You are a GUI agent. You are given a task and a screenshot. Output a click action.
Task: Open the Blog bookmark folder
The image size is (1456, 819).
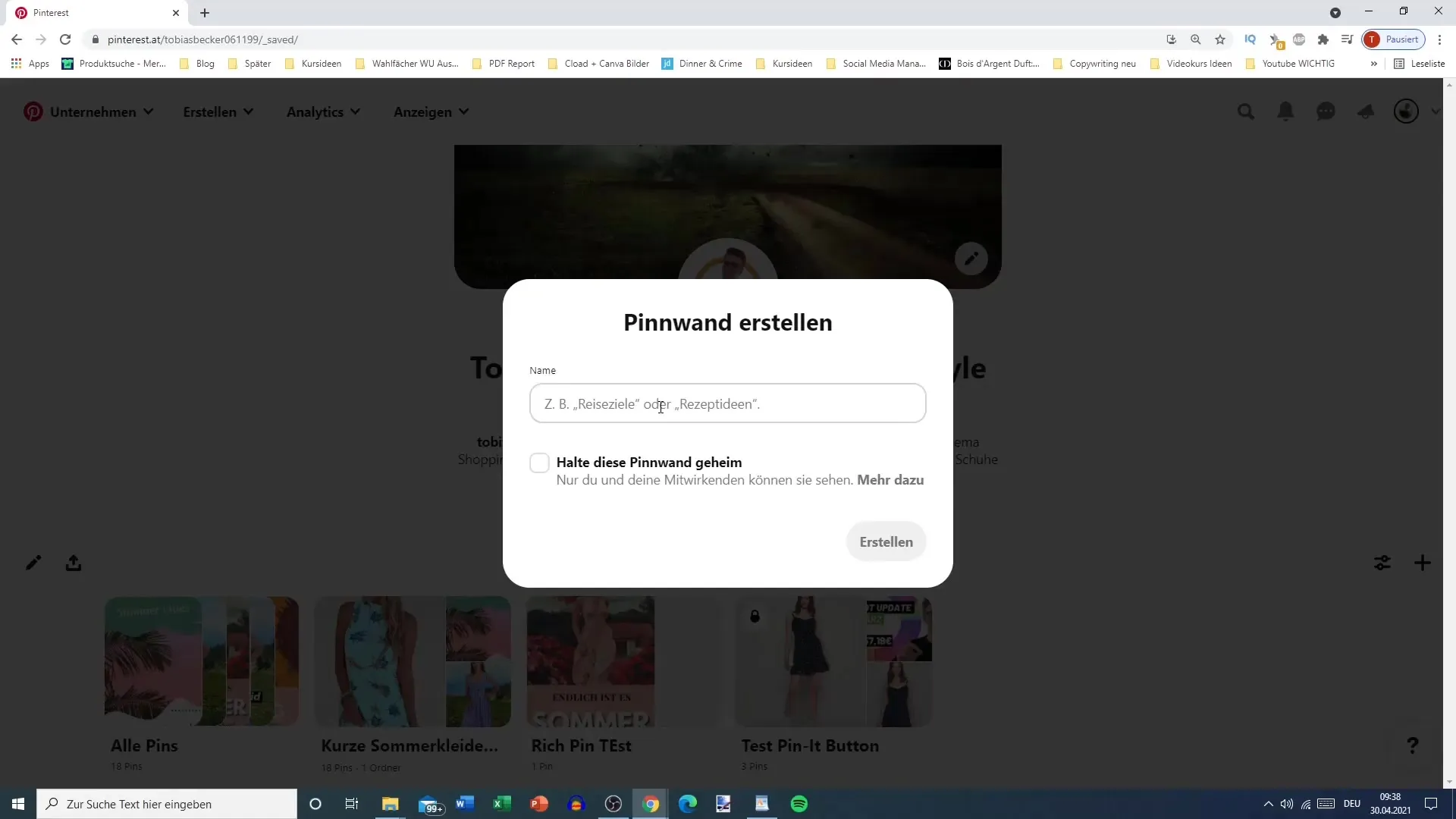tap(197, 64)
